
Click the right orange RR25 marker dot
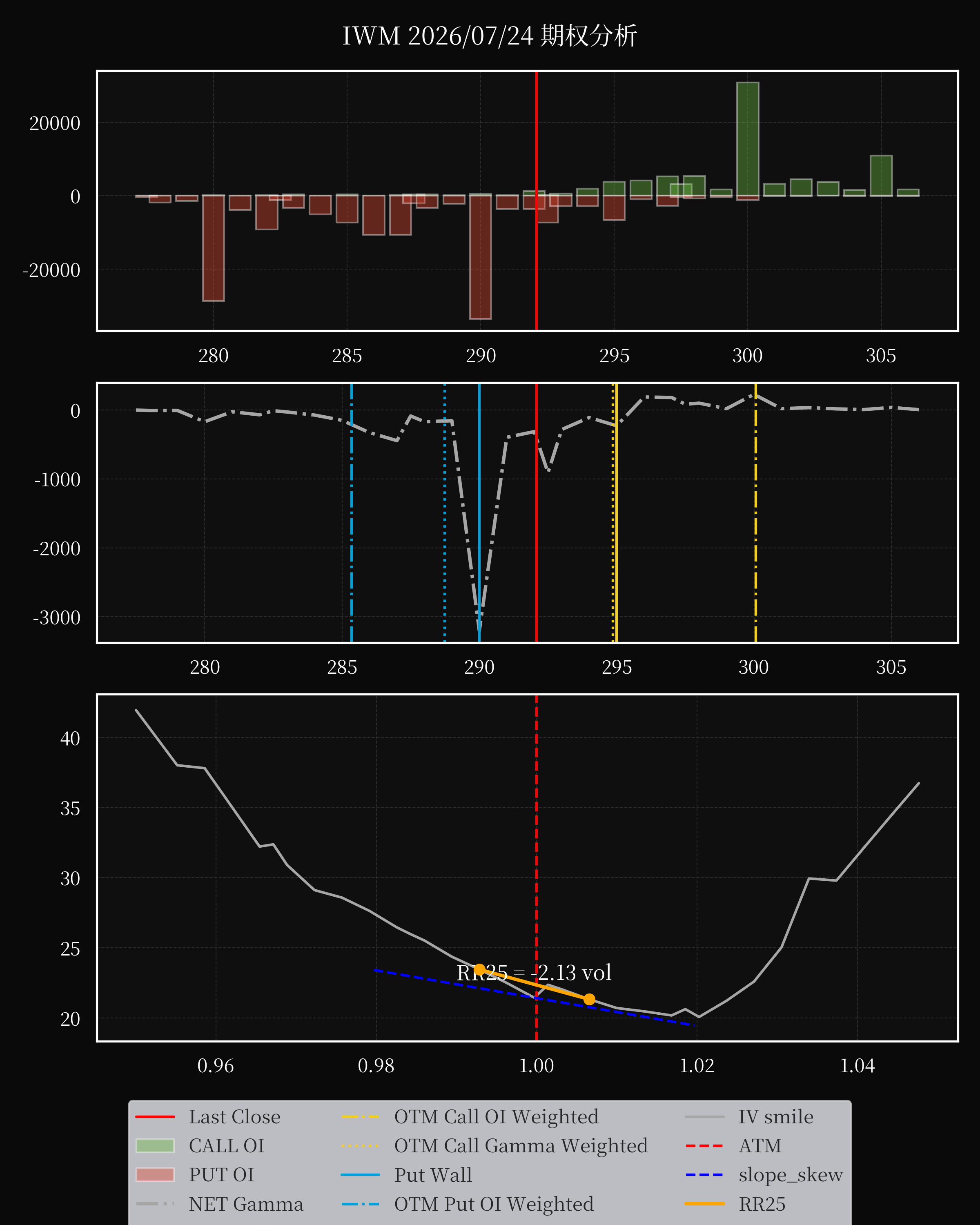590,1000
